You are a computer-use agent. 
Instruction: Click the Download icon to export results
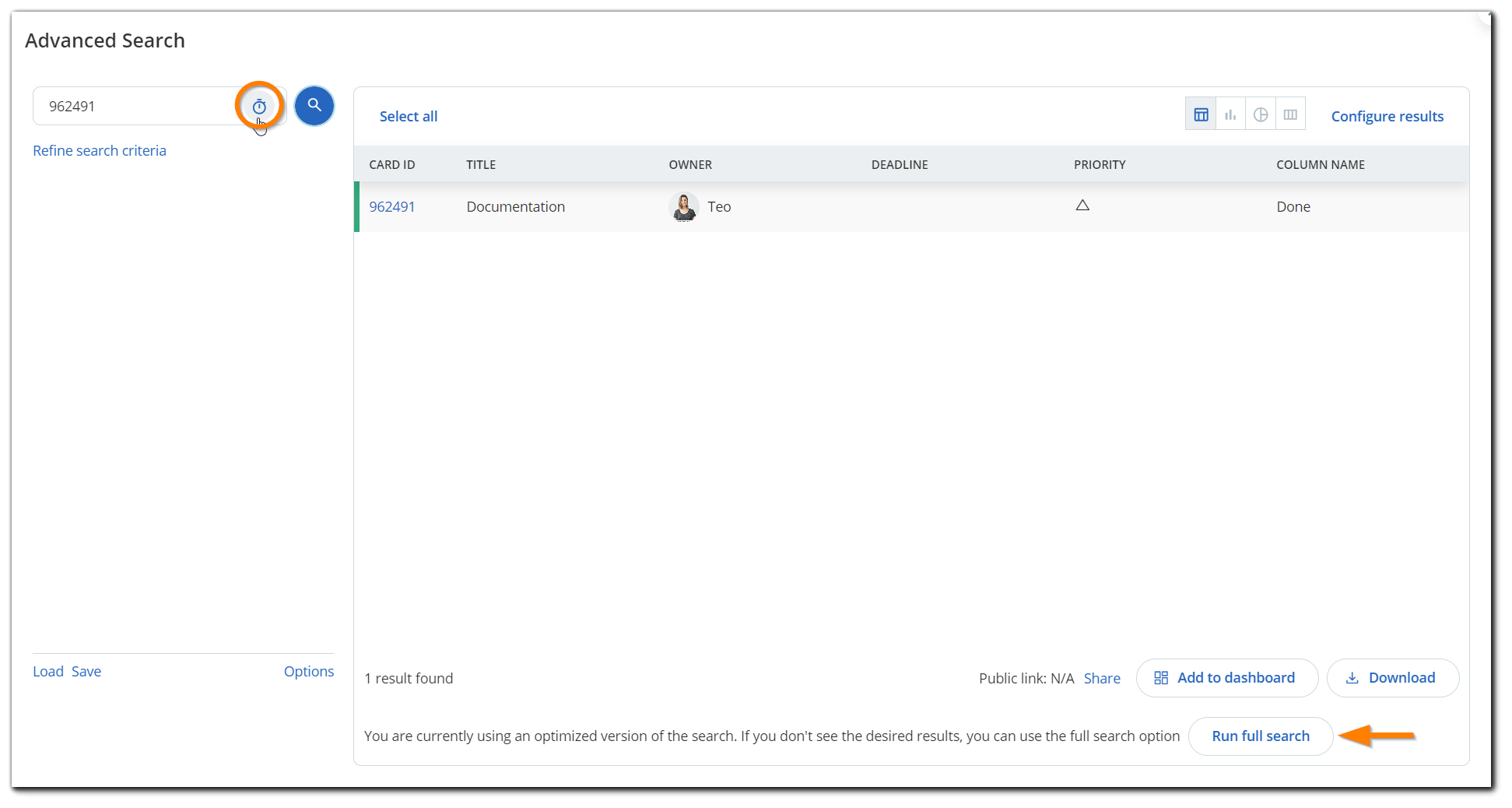tap(1353, 678)
